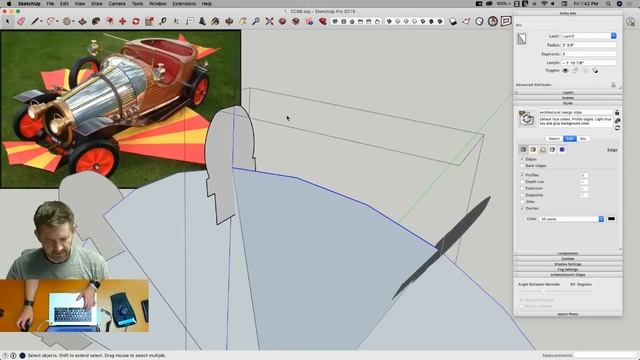Image resolution: width=640 pixels, height=360 pixels.
Task: Open the Extensions menu
Action: (184, 4)
